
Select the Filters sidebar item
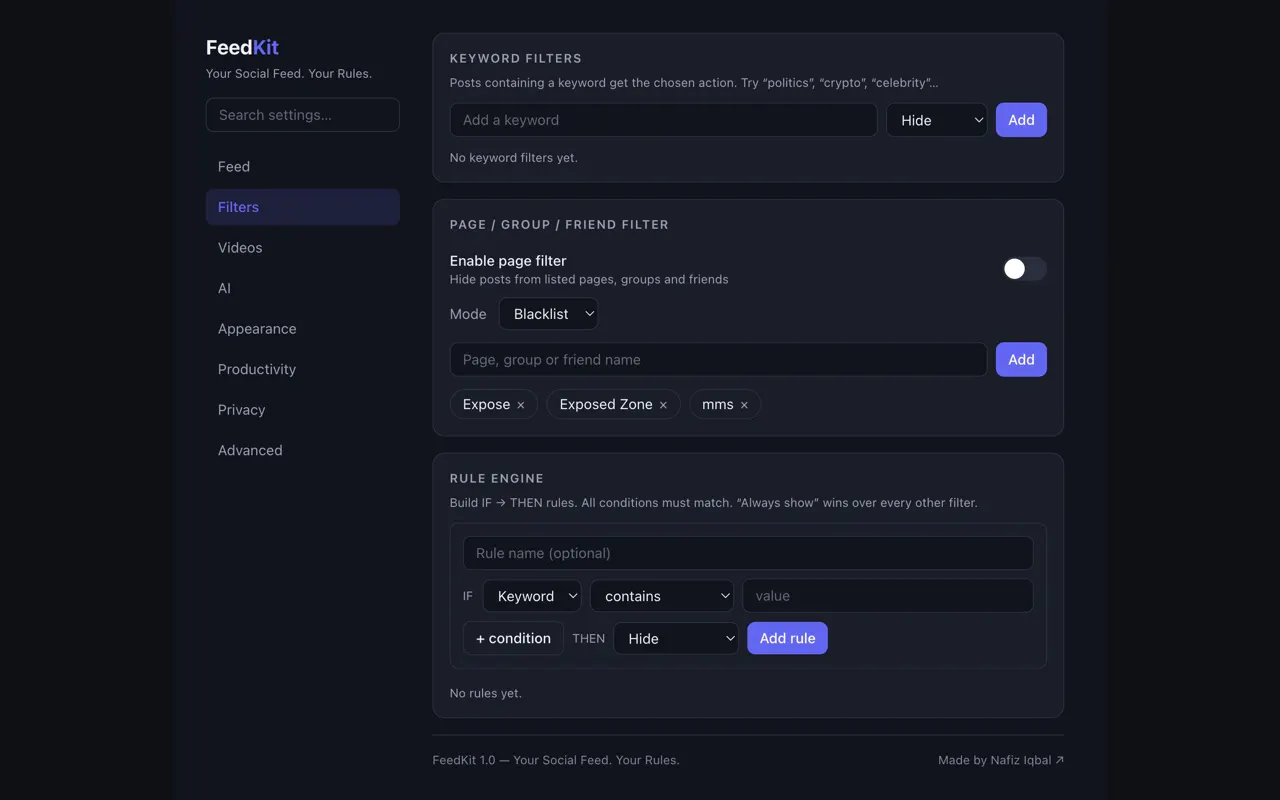point(303,207)
